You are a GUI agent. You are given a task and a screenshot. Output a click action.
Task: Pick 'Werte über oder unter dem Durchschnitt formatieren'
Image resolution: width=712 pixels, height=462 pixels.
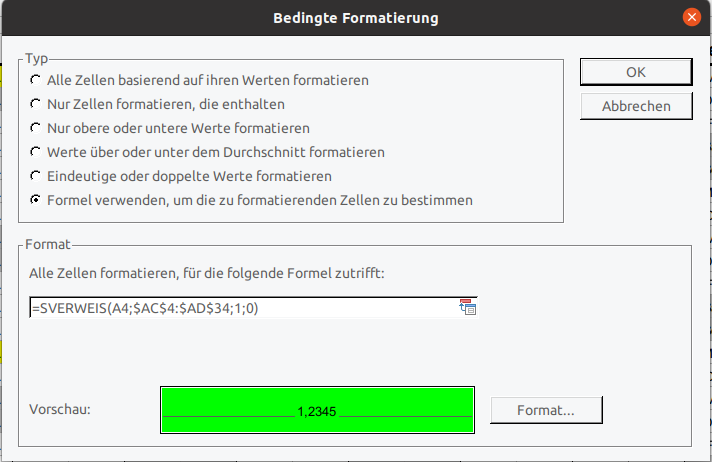tap(37, 152)
